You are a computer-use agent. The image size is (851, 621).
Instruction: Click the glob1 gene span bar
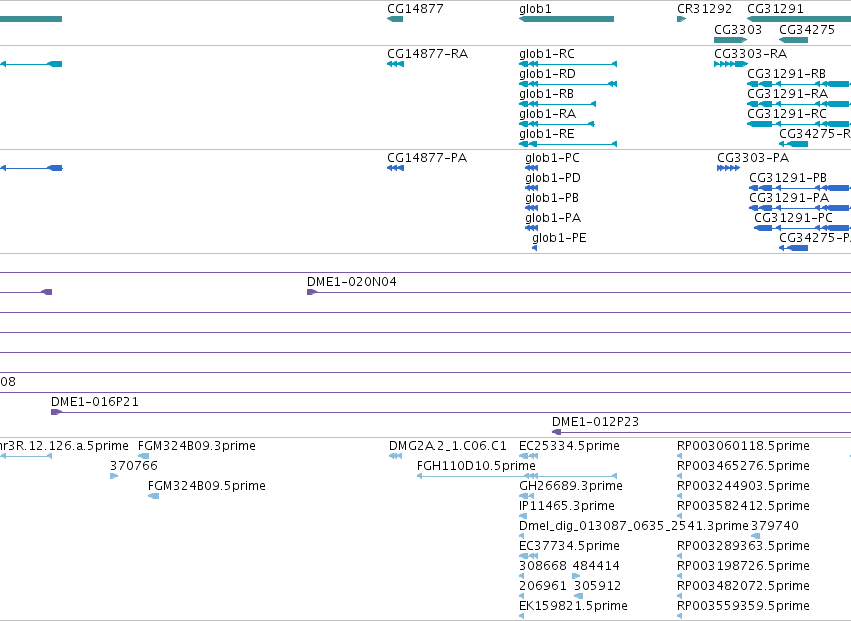[567, 19]
